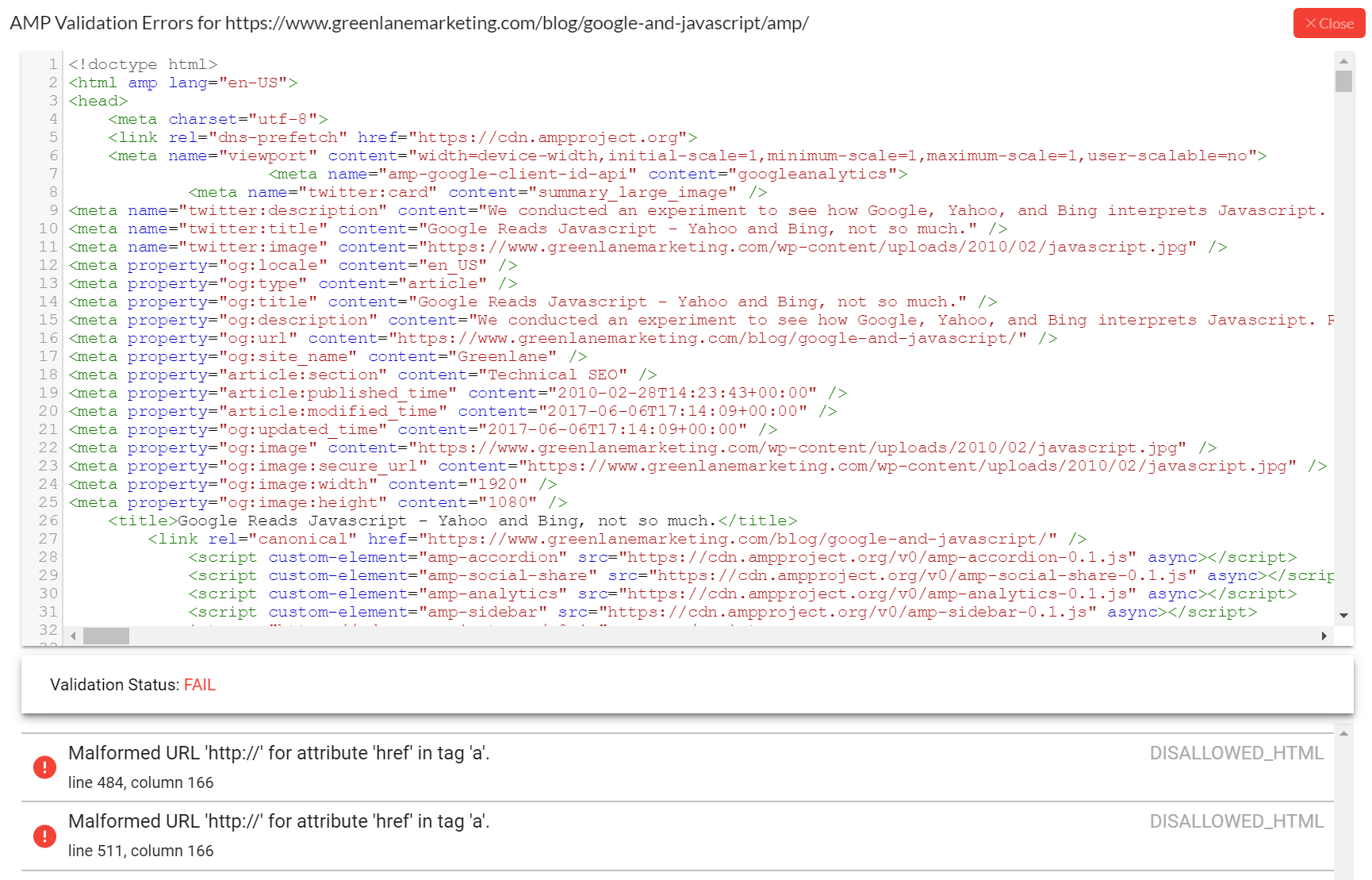The image size is (1372, 880).
Task: Click the og:image:height 1080 line
Action: tap(318, 502)
